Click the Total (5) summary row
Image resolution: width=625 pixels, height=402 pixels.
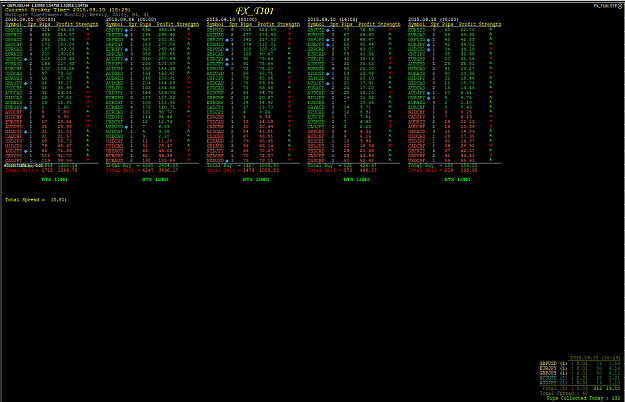[581, 388]
